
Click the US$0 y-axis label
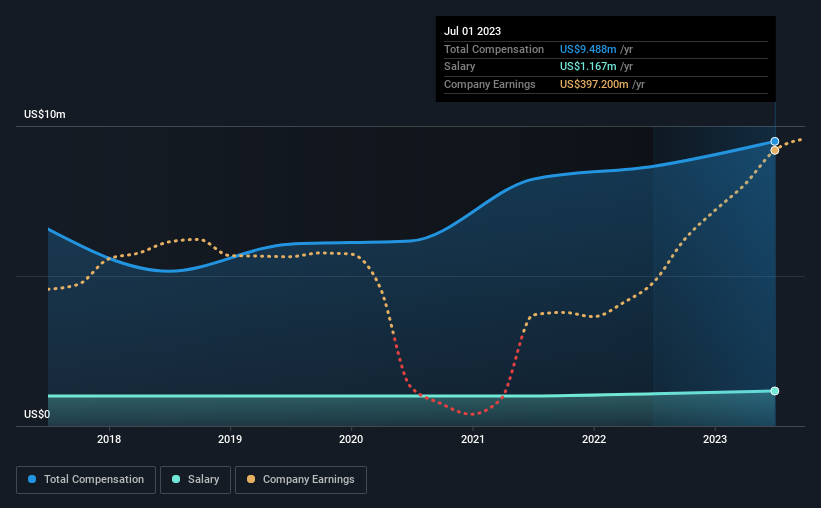click(x=37, y=414)
